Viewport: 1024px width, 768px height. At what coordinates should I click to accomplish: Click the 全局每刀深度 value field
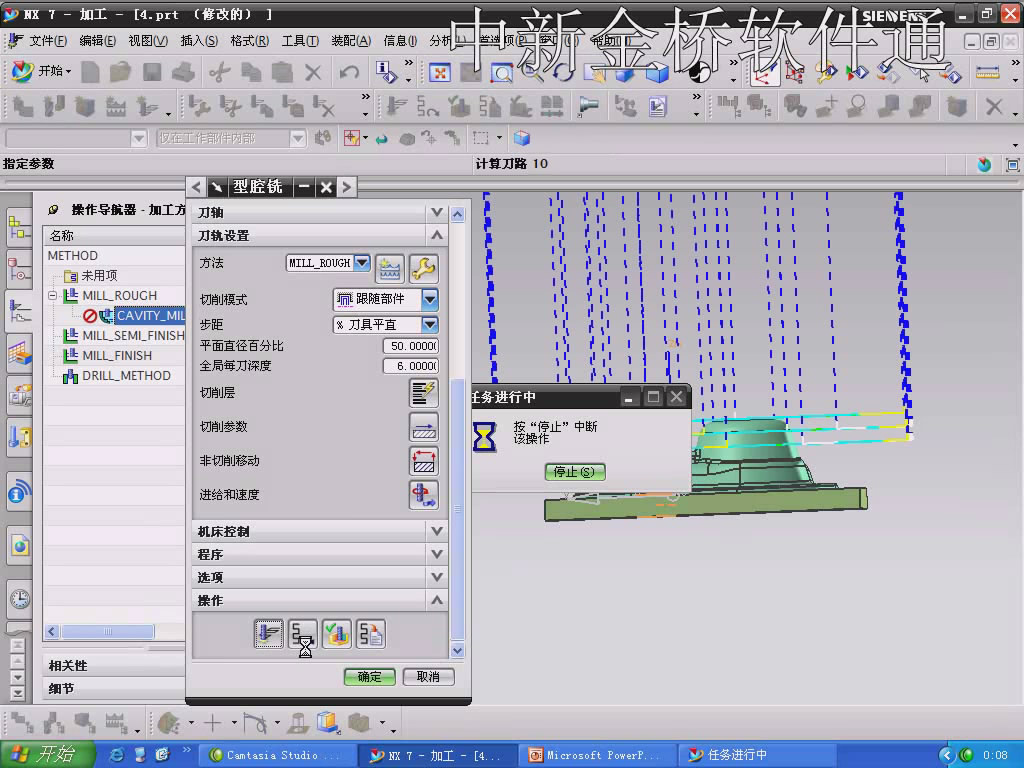411,366
